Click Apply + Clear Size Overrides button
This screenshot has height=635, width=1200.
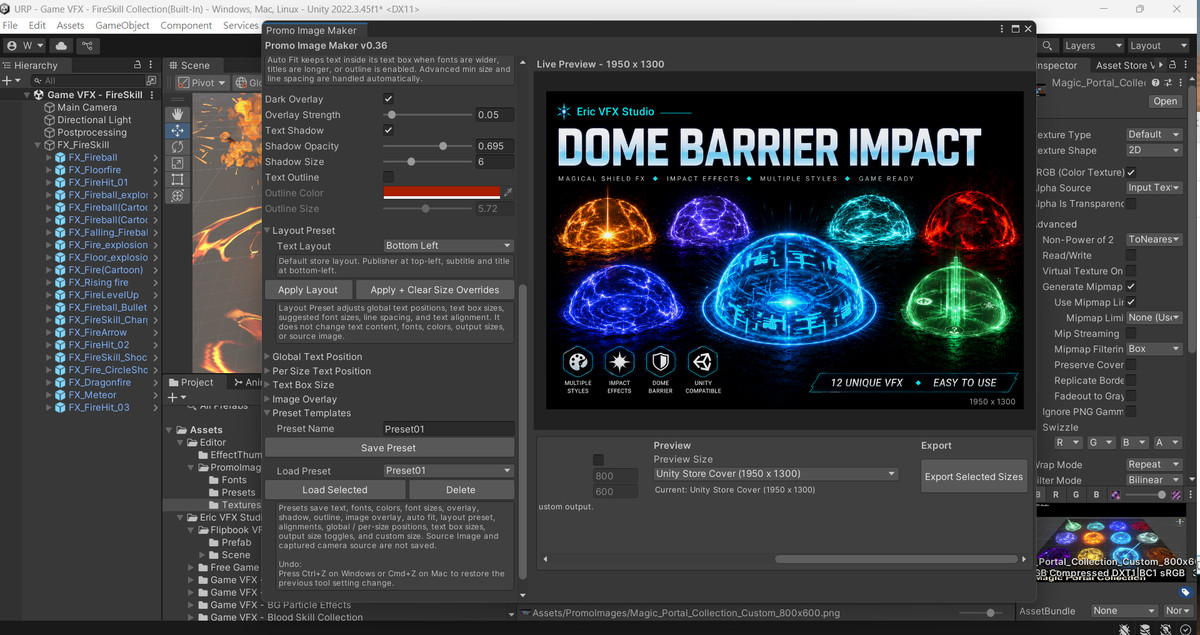click(x=435, y=289)
